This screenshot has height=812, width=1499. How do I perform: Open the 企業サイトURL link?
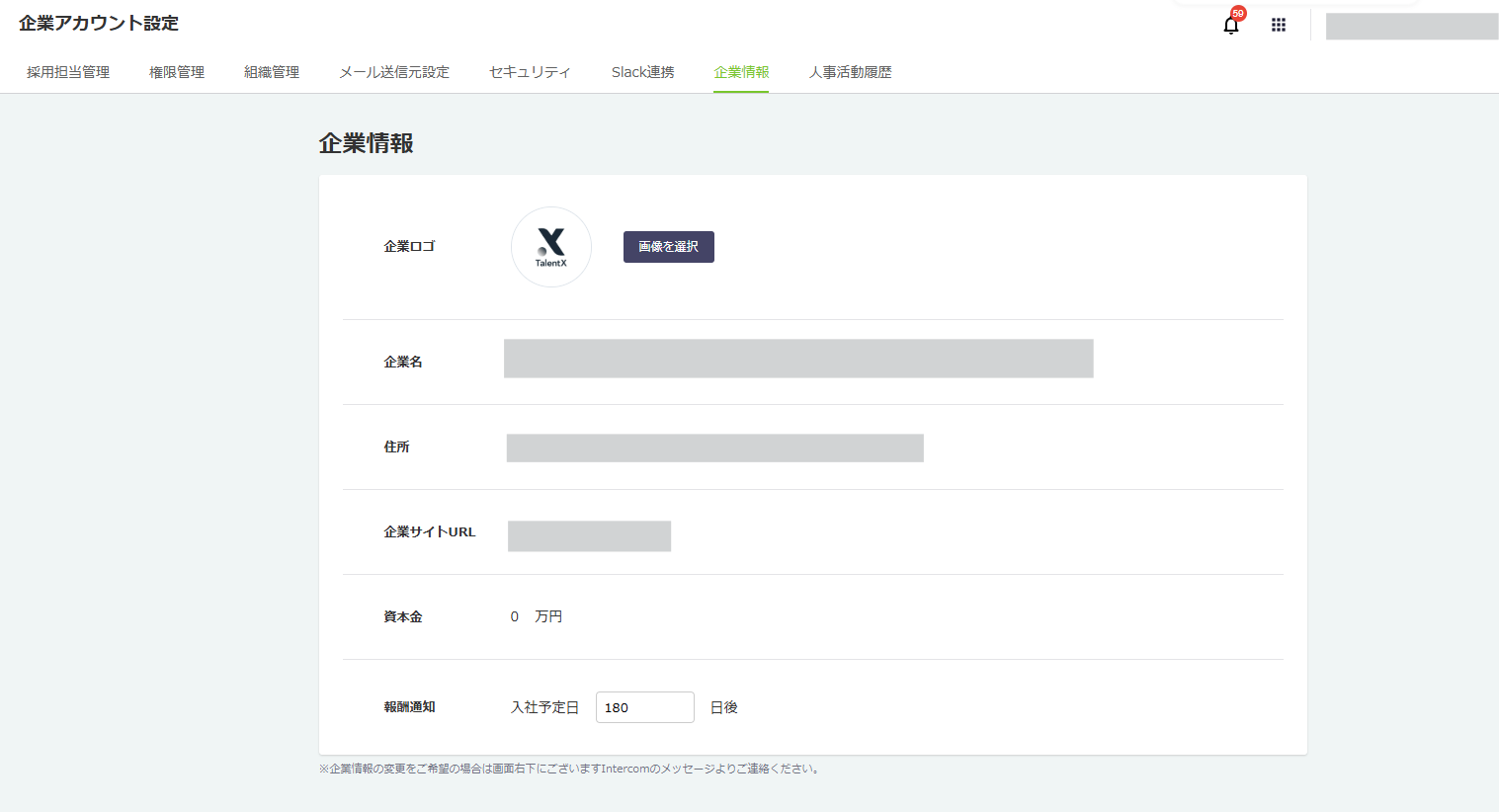point(589,535)
